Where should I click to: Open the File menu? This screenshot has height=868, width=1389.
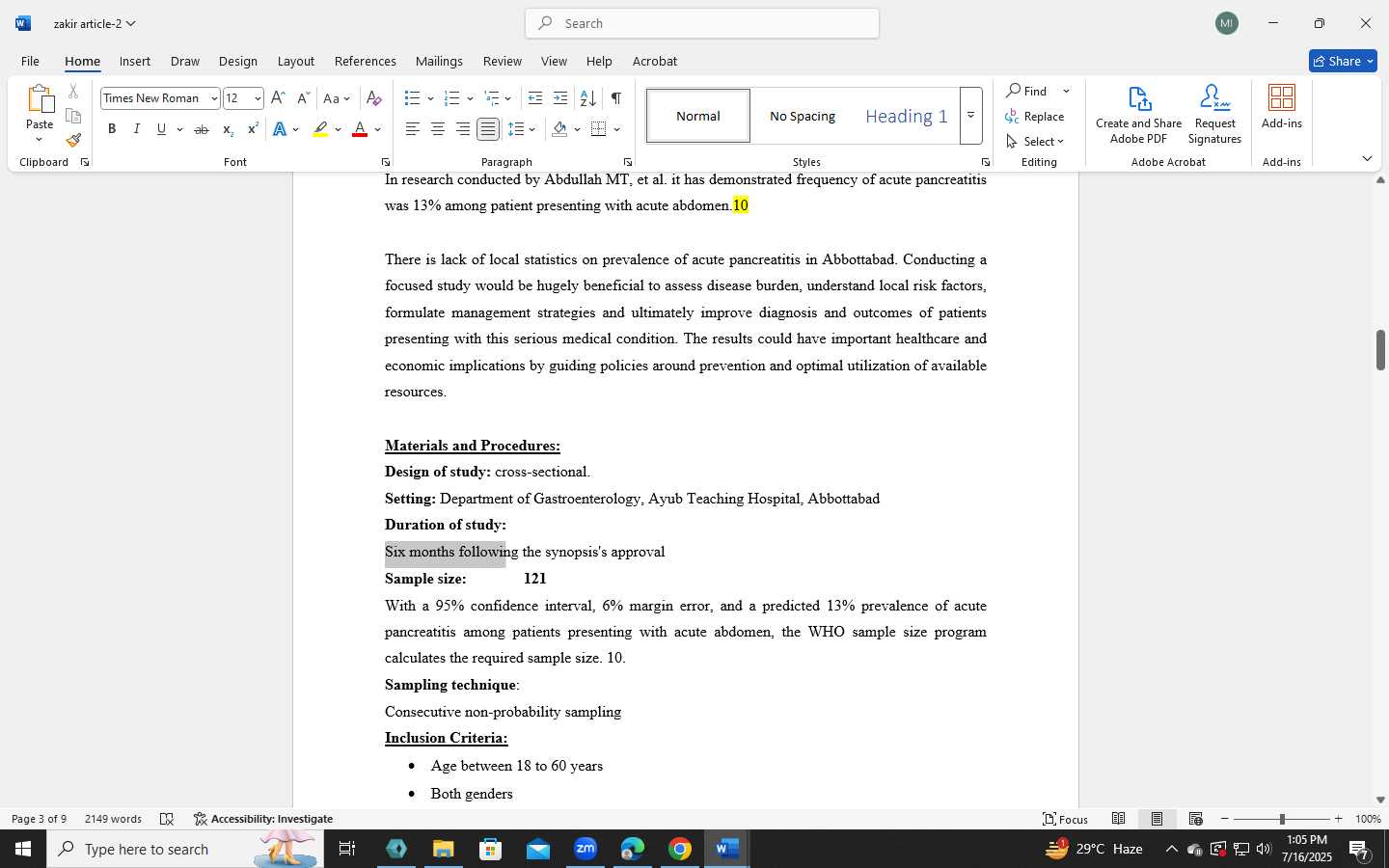click(x=30, y=61)
